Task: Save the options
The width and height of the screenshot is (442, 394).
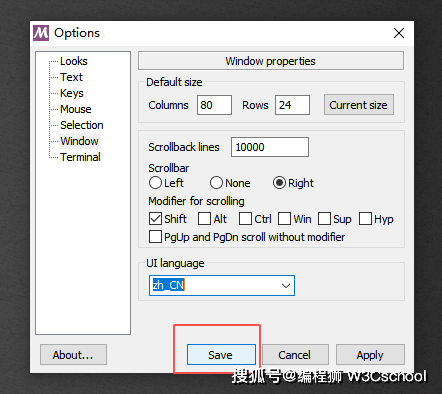Action: [221, 355]
